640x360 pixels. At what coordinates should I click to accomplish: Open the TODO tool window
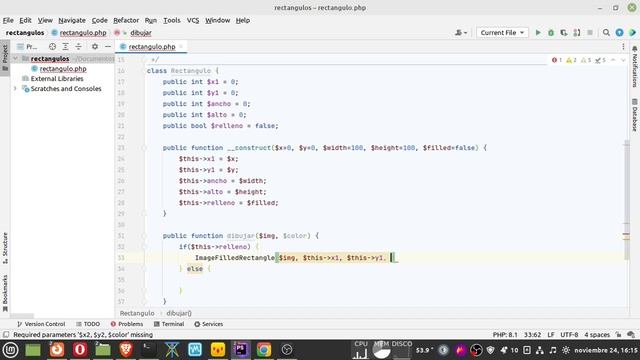[x=88, y=324]
